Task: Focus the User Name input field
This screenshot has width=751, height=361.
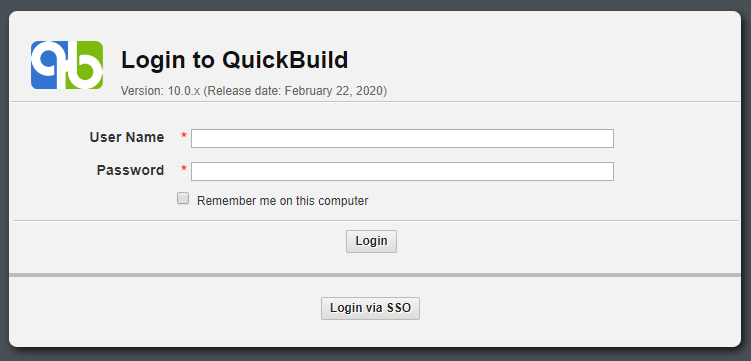Action: [x=402, y=138]
